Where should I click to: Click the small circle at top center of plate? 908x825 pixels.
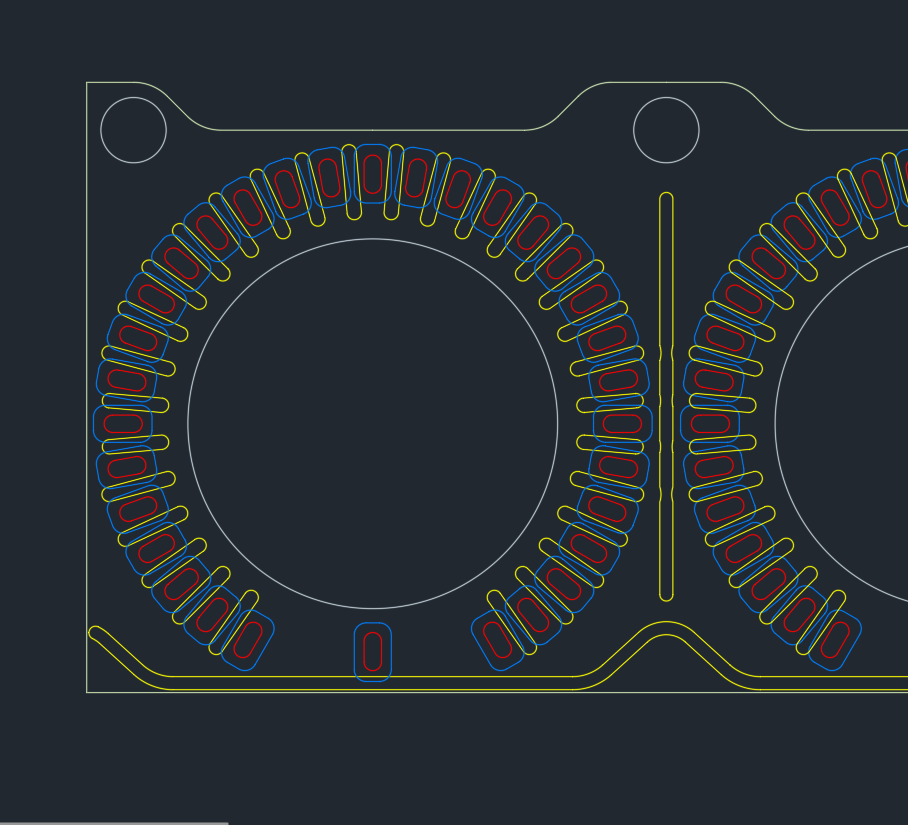[x=666, y=98]
